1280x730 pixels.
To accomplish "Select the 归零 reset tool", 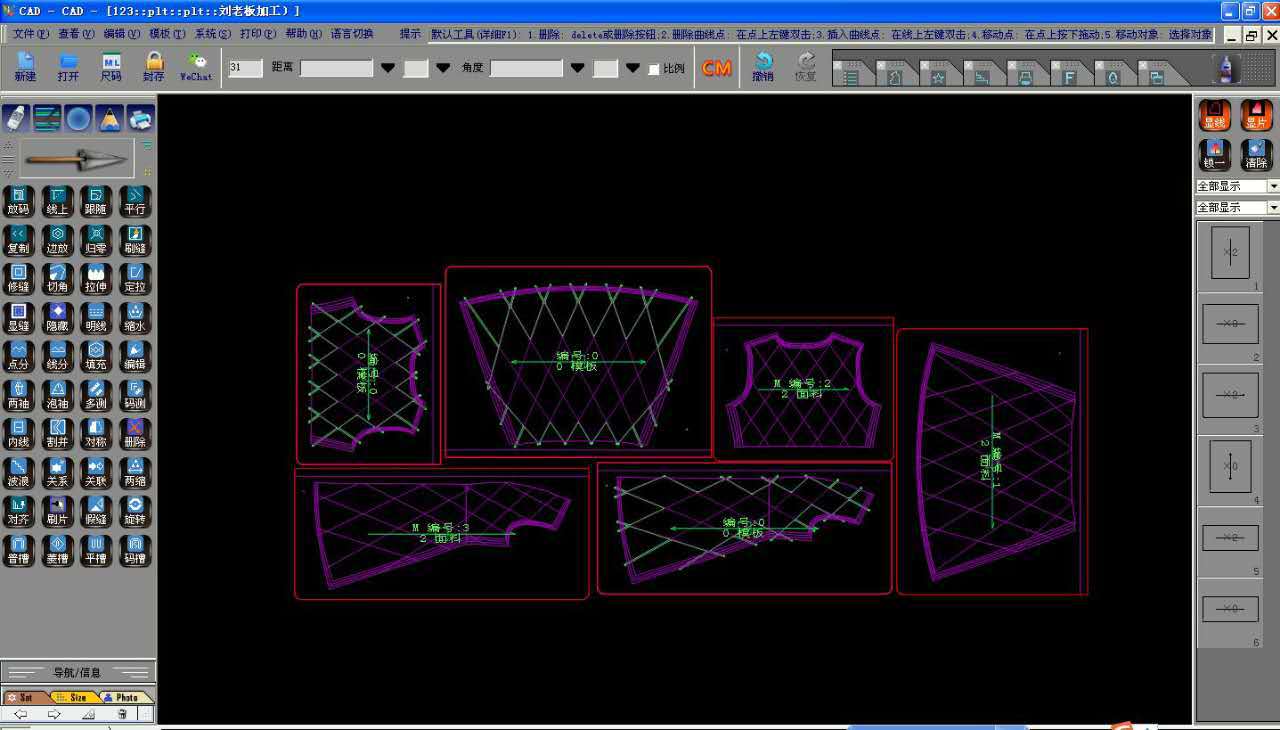I will [96, 240].
